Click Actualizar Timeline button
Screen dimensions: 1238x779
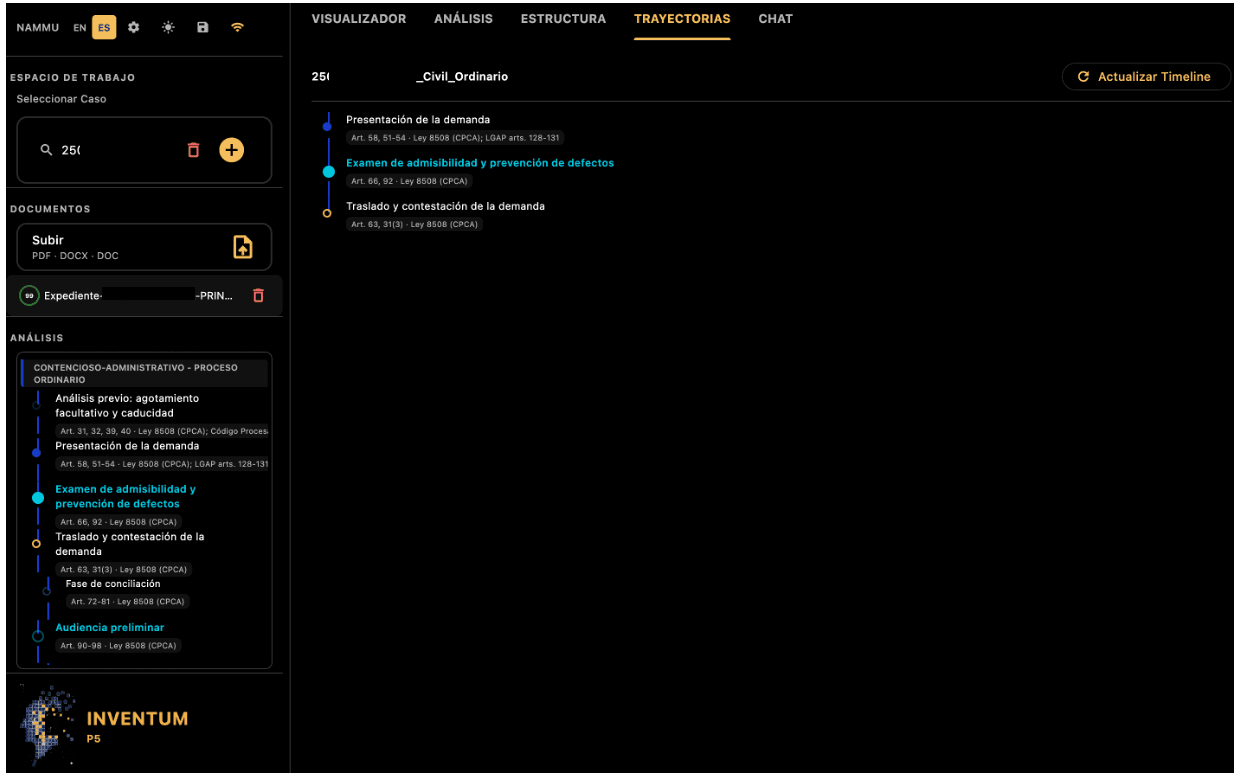(x=1146, y=77)
